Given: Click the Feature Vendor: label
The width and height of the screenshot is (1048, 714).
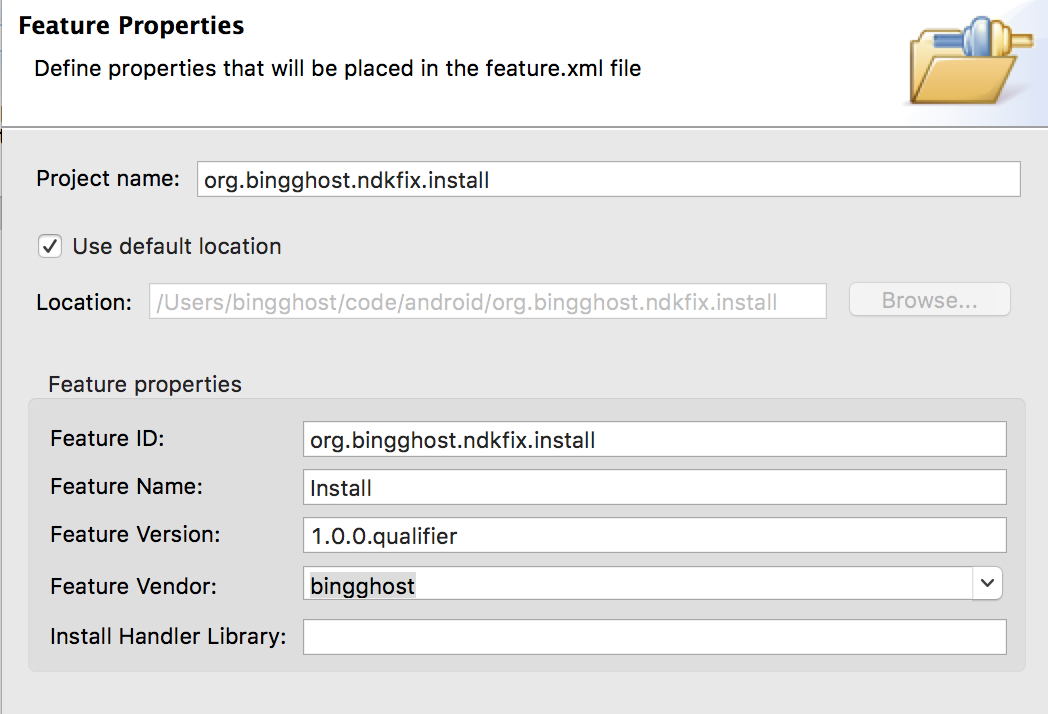Looking at the screenshot, I should [x=134, y=586].
